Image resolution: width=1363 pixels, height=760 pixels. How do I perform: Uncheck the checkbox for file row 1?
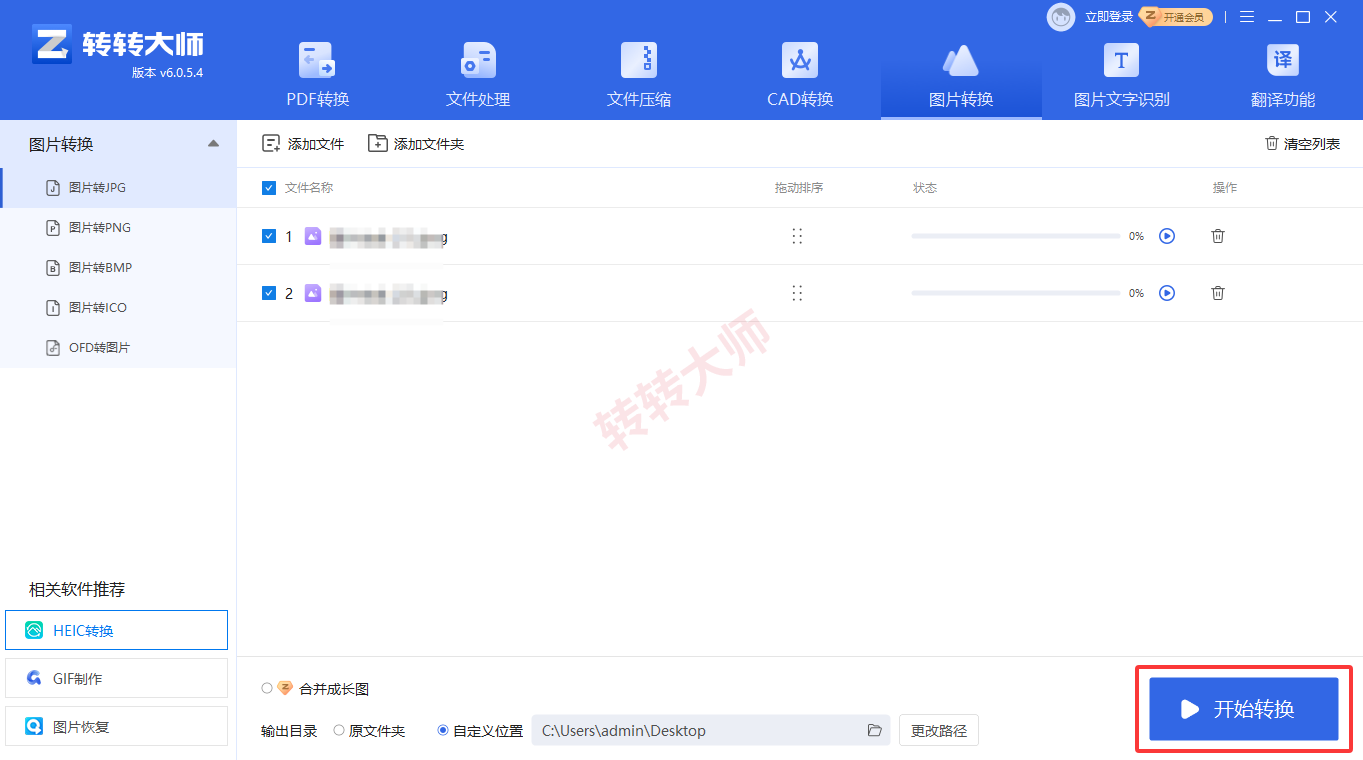(269, 236)
